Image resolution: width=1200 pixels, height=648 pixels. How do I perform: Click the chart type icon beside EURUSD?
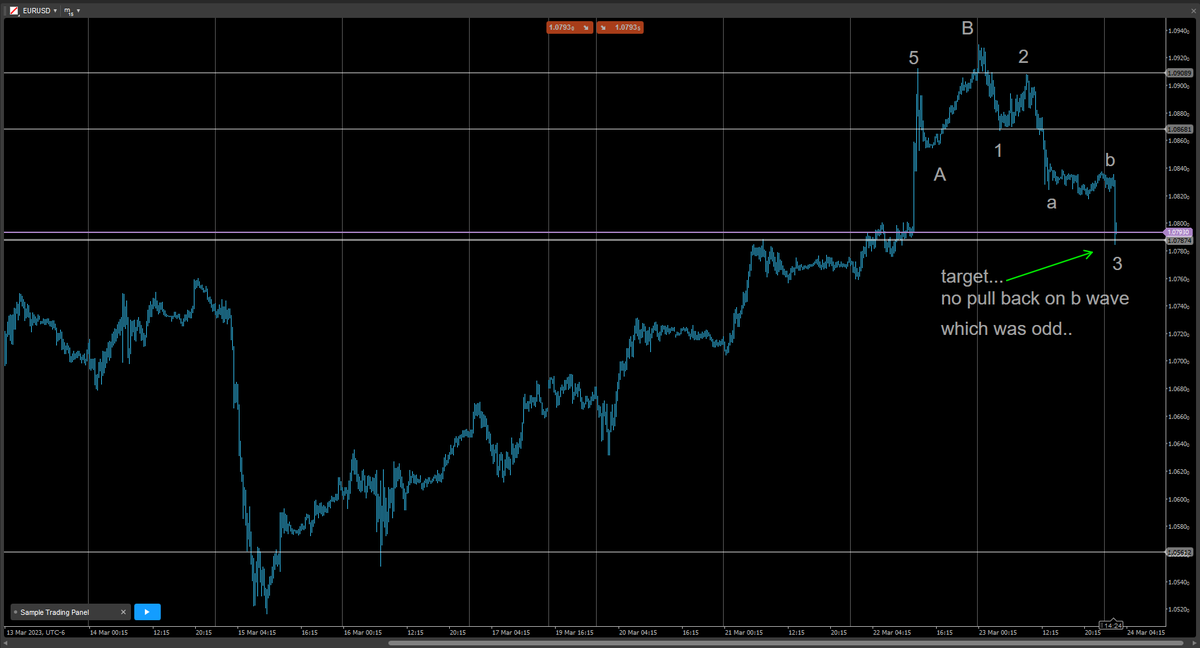tap(12, 10)
